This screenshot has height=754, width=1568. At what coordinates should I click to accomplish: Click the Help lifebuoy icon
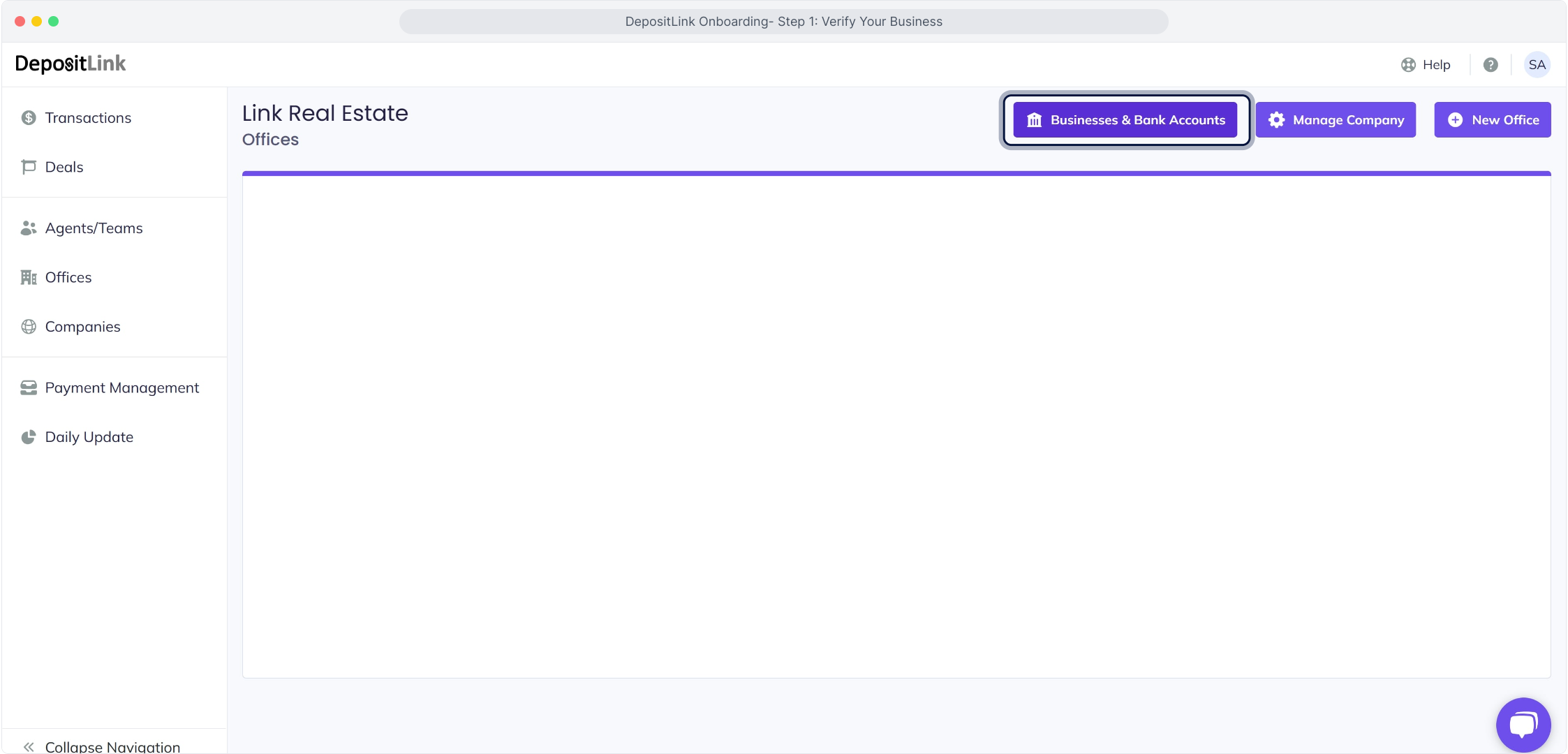(1408, 65)
